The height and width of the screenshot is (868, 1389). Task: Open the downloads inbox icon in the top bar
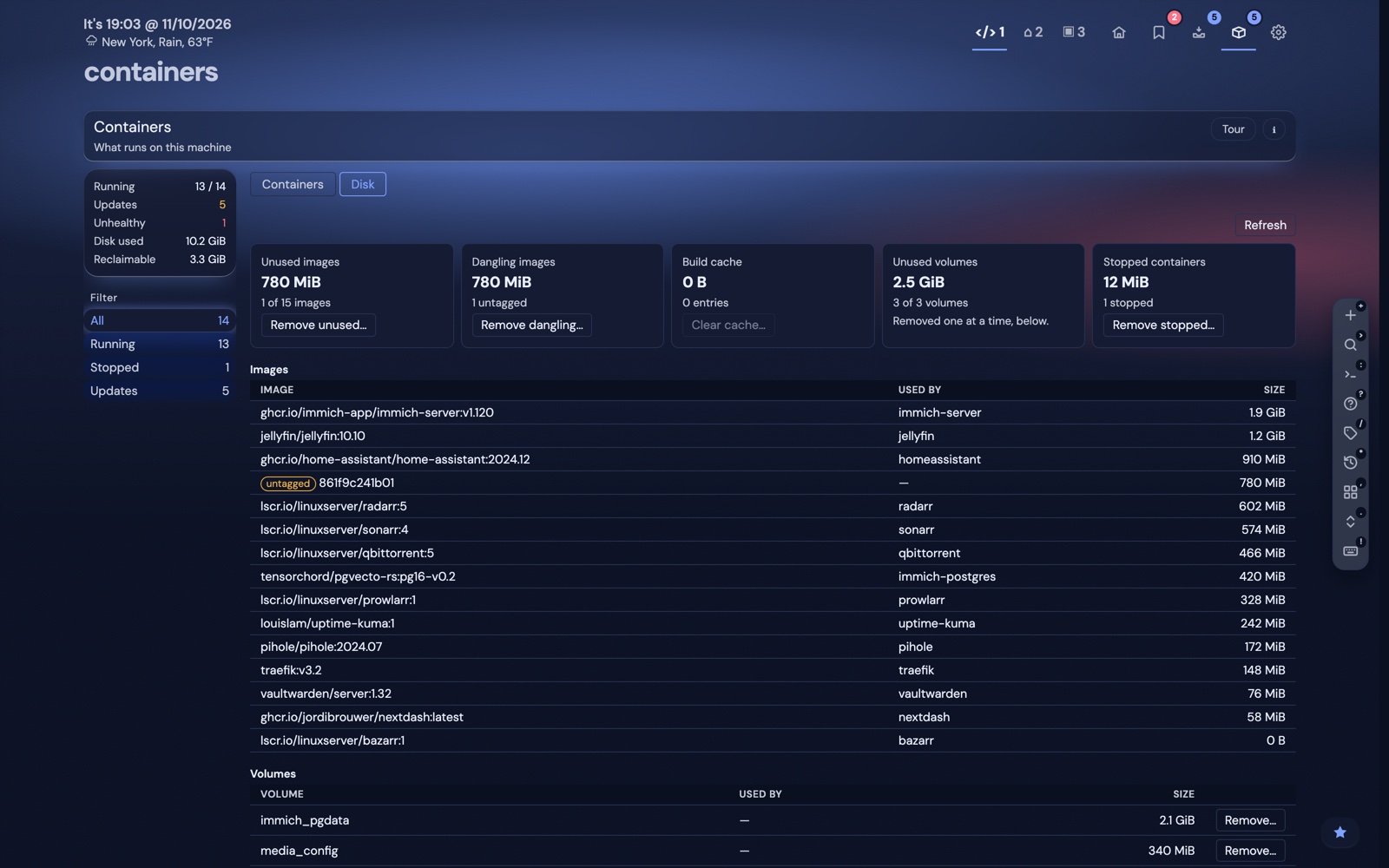tap(1199, 32)
